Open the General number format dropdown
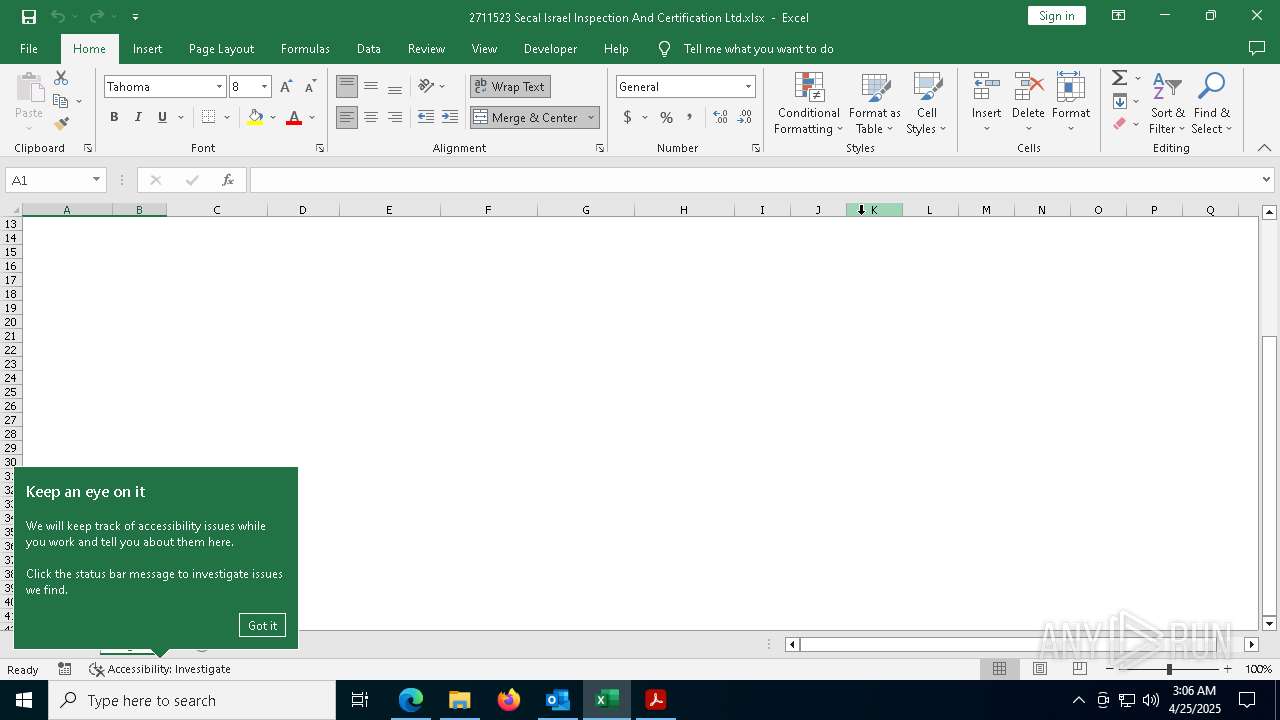Viewport: 1280px width, 720px height. tap(747, 87)
